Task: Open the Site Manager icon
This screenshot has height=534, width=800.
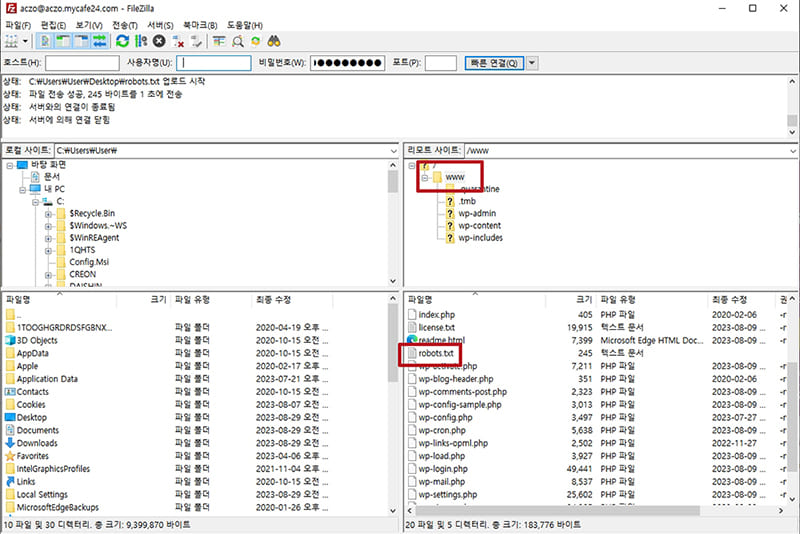Action: pyautogui.click(x=11, y=41)
